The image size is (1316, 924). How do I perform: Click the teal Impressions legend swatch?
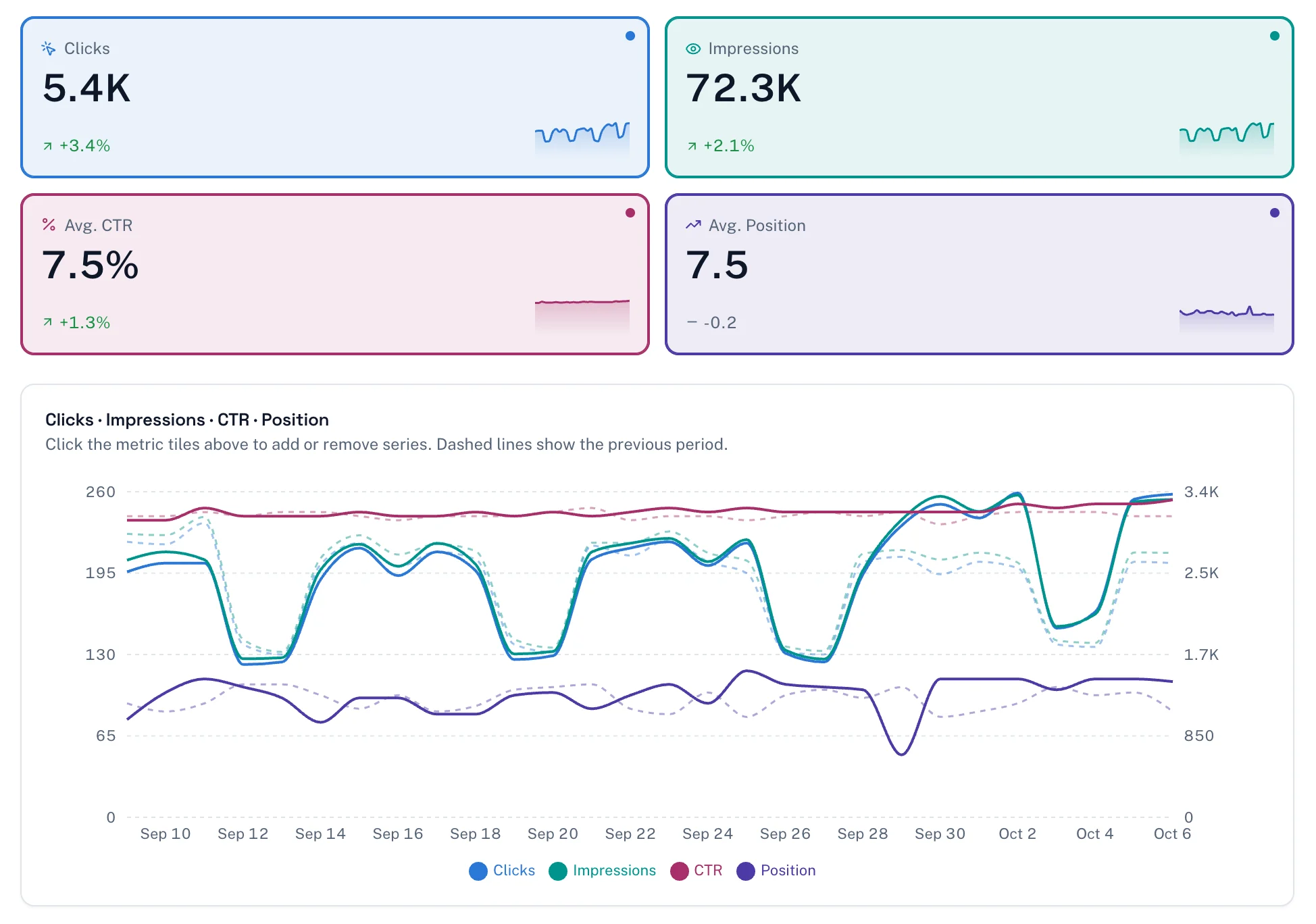coord(558,871)
